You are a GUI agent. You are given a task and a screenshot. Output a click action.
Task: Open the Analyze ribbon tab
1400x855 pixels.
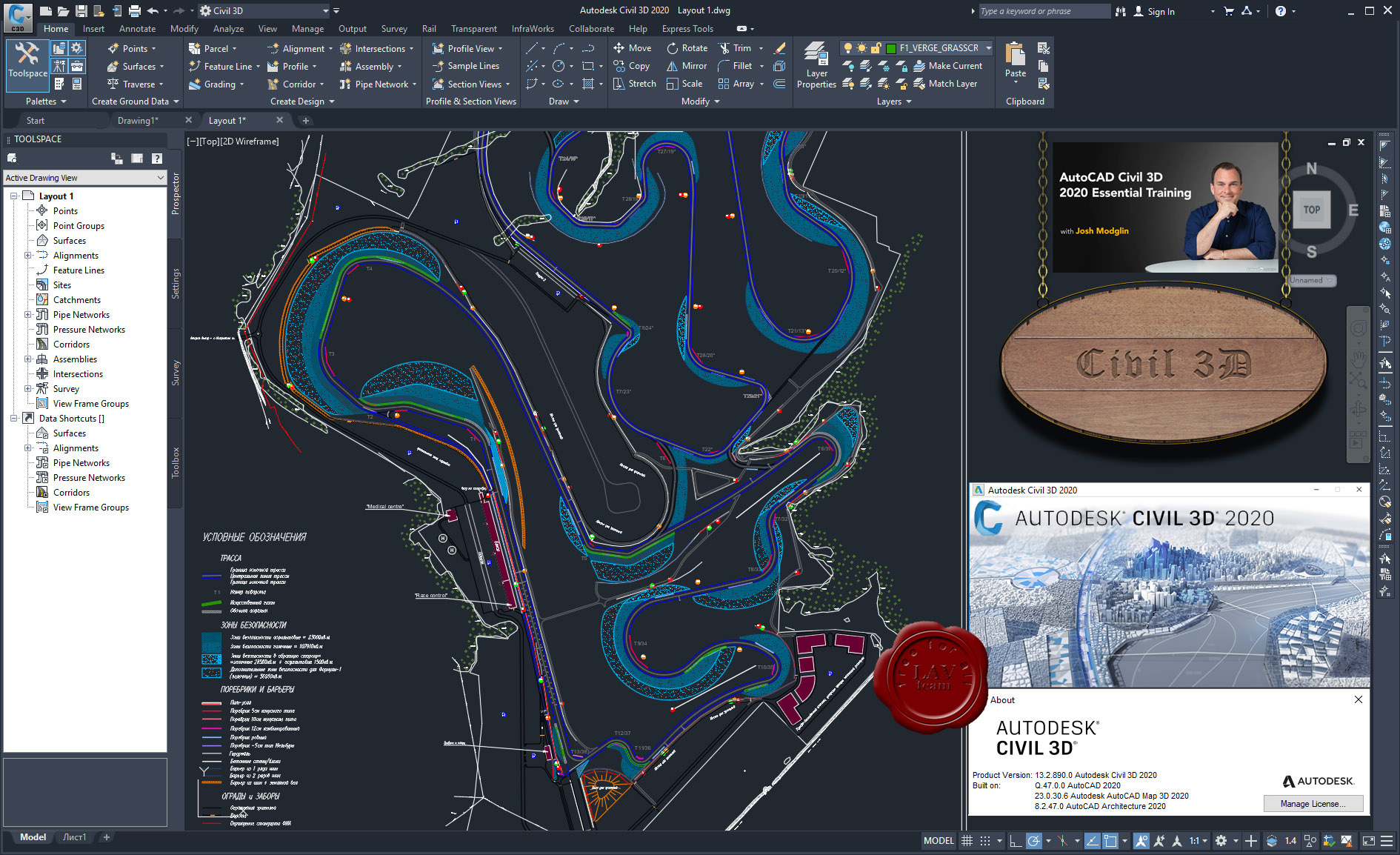tap(228, 29)
